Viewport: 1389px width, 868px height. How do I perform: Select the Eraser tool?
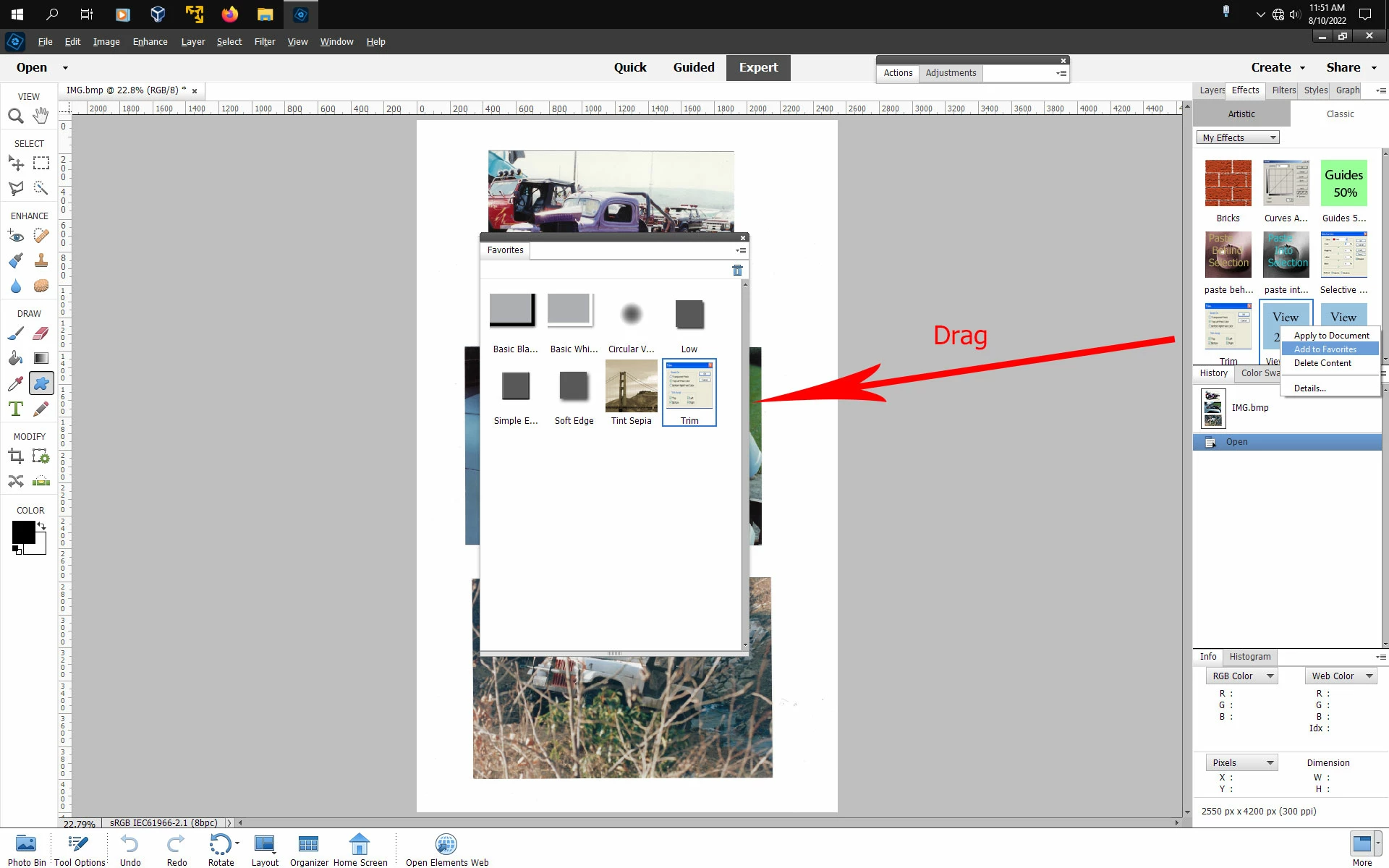(x=41, y=333)
